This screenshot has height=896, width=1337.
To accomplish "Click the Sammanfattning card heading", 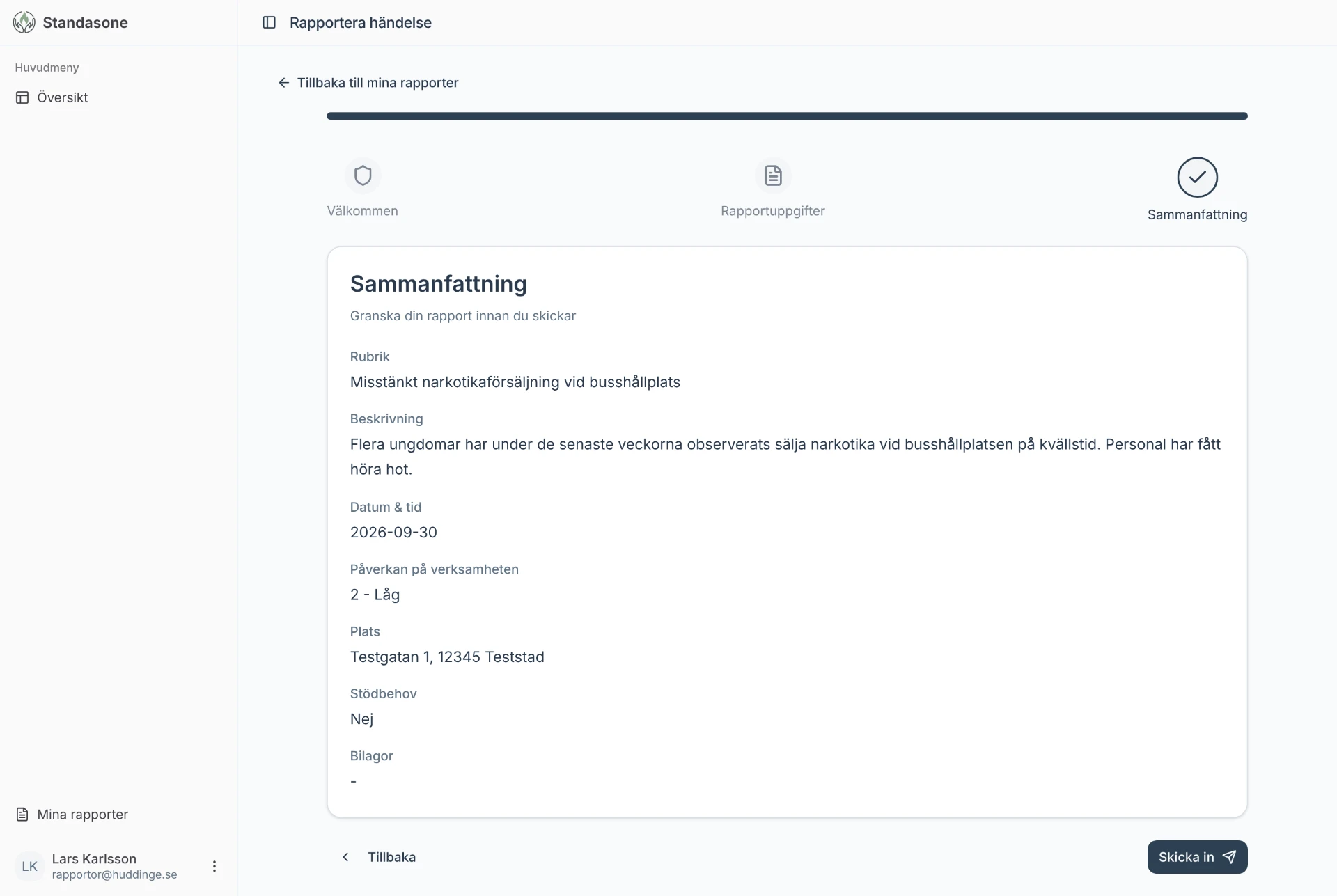I will (x=439, y=284).
